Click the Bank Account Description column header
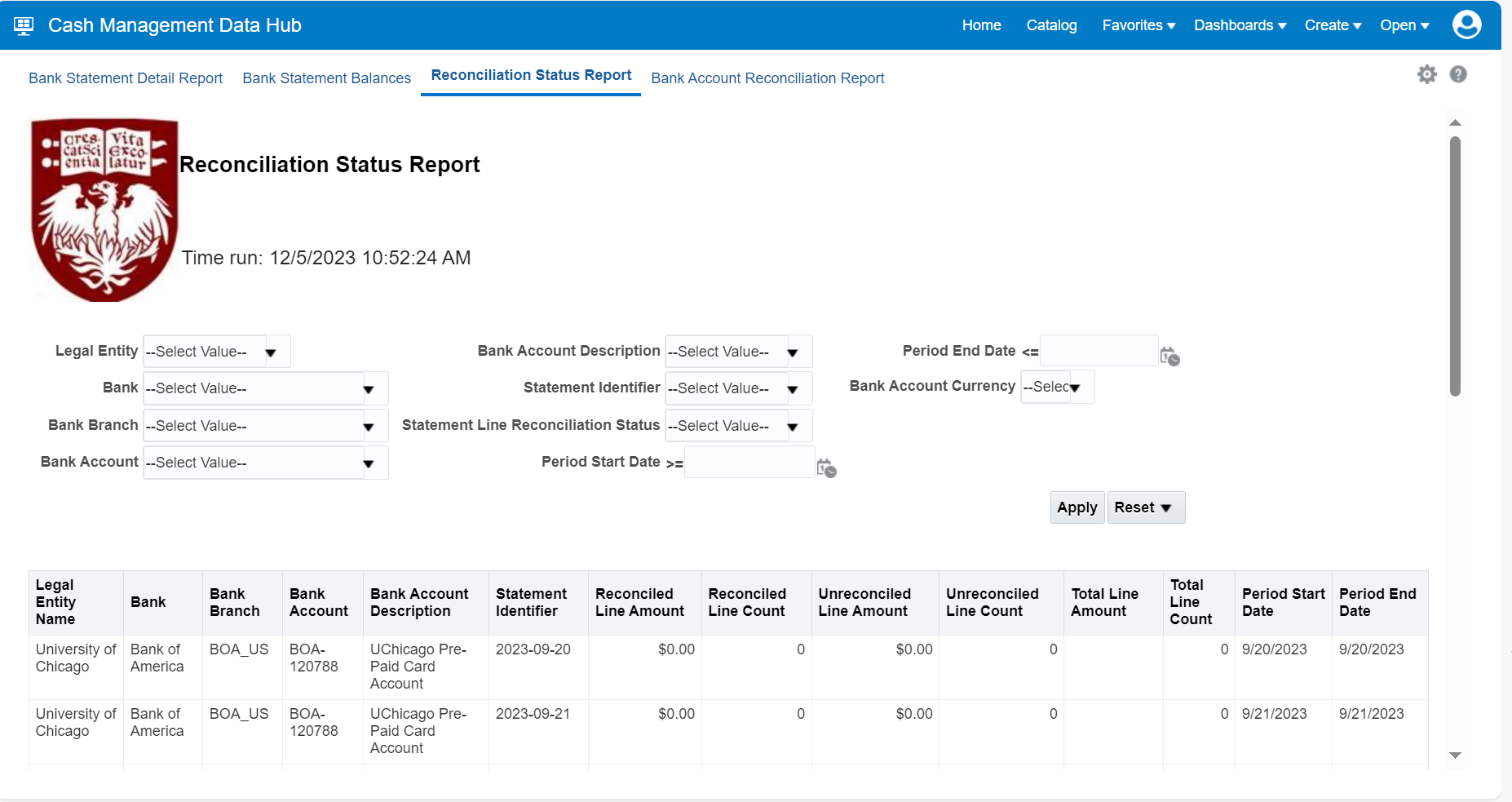This screenshot has height=802, width=1512. 426,602
